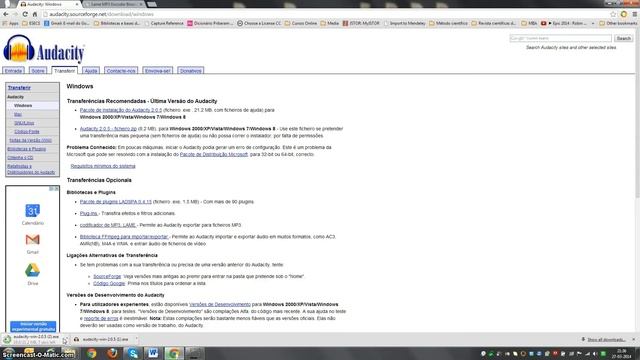The image size is (640, 360).
Task: Open the LADSPA plugins package link
Action: point(116,202)
